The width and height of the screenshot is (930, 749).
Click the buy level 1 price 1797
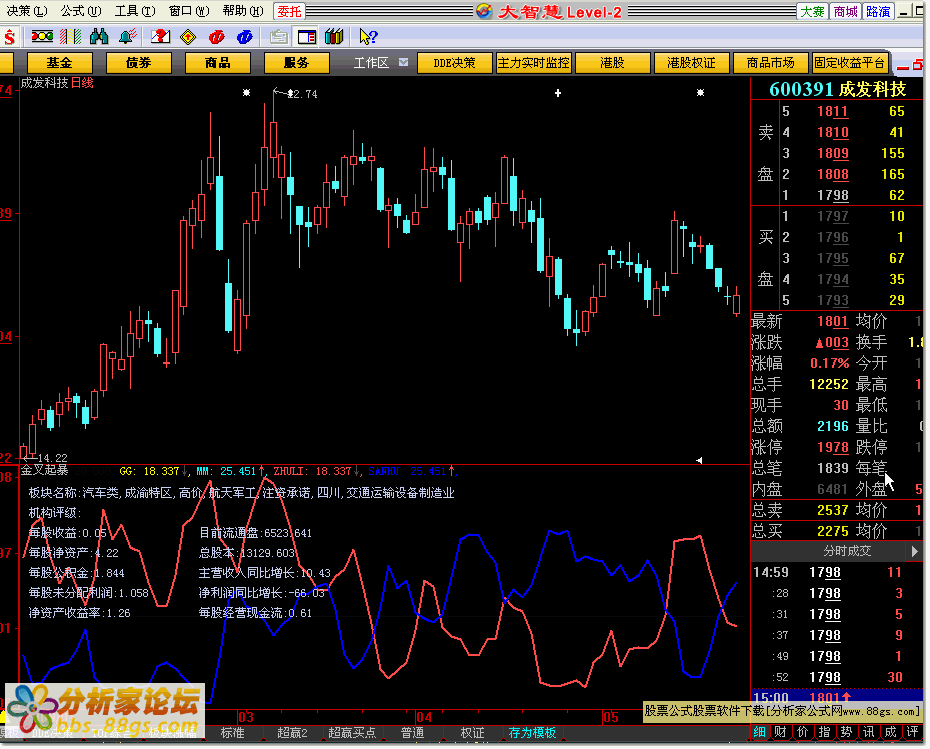click(833, 216)
